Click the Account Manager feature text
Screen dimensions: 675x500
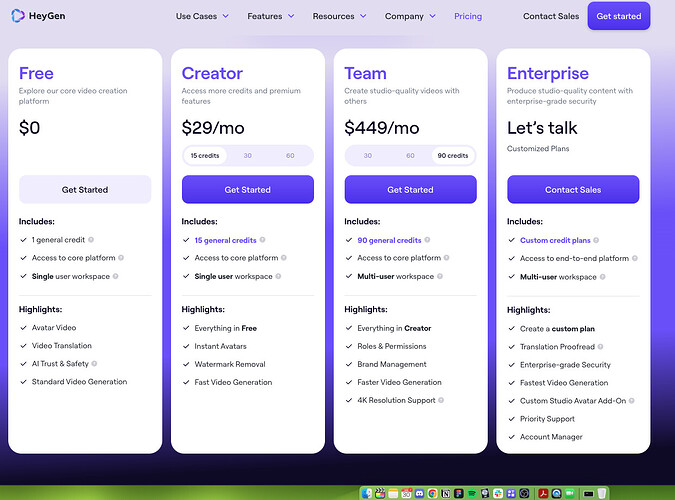[551, 437]
